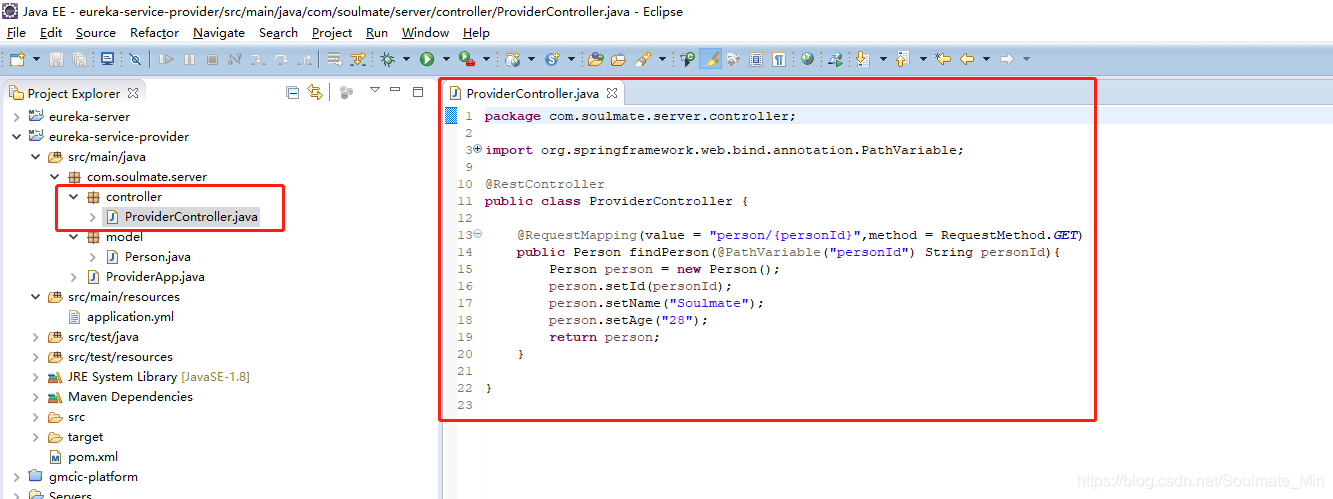Minimize the Project Explorer panel
Image resolution: width=1333 pixels, height=499 pixels.
pyautogui.click(x=397, y=91)
